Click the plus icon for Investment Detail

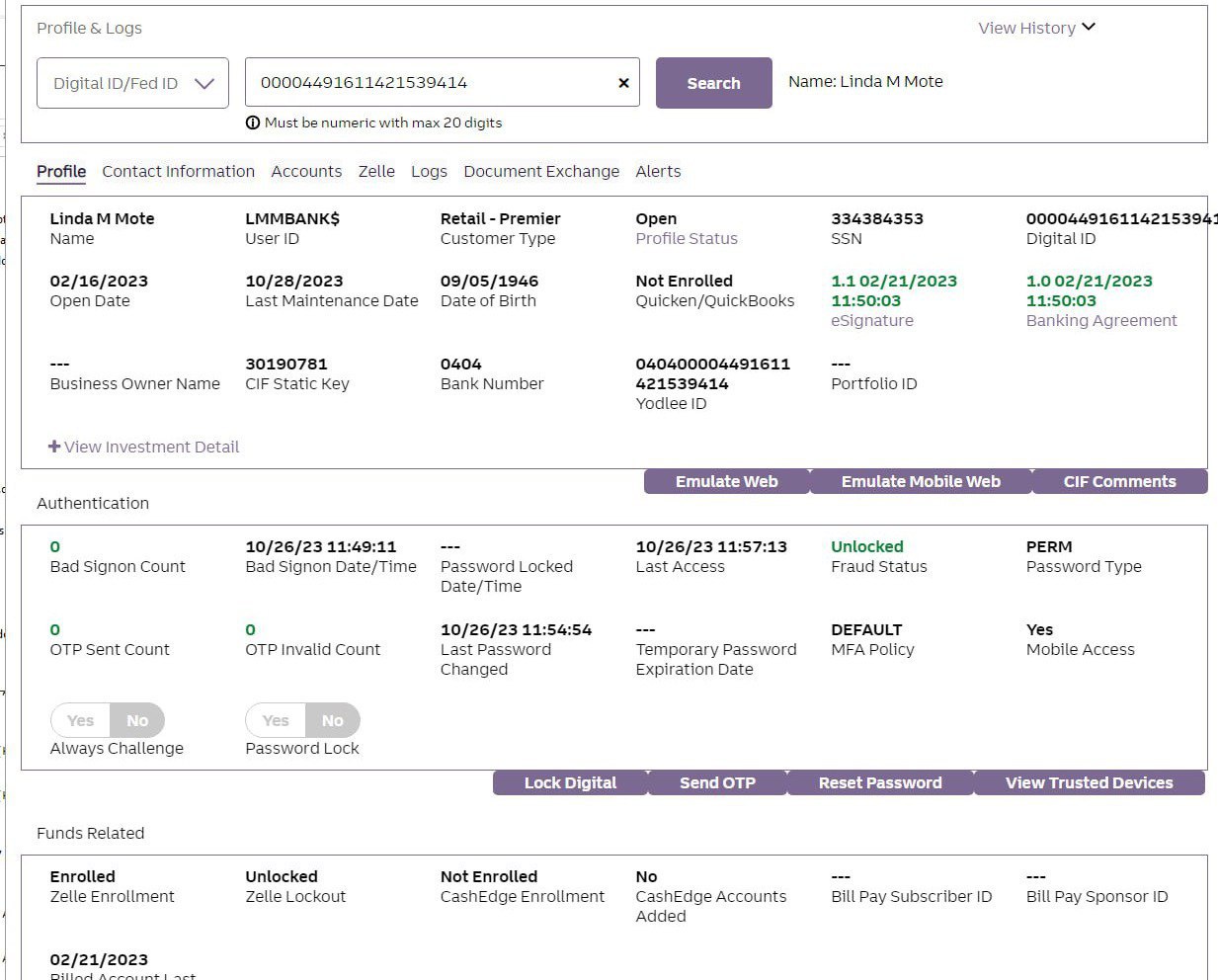click(x=54, y=447)
